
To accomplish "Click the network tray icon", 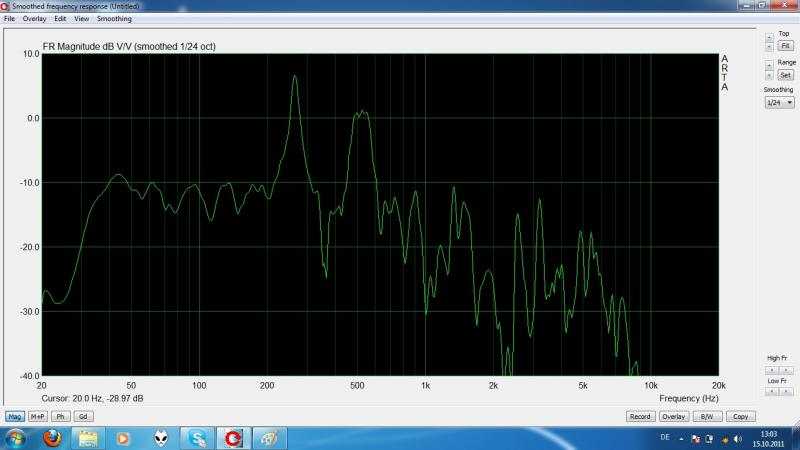I will pyautogui.click(x=710, y=438).
